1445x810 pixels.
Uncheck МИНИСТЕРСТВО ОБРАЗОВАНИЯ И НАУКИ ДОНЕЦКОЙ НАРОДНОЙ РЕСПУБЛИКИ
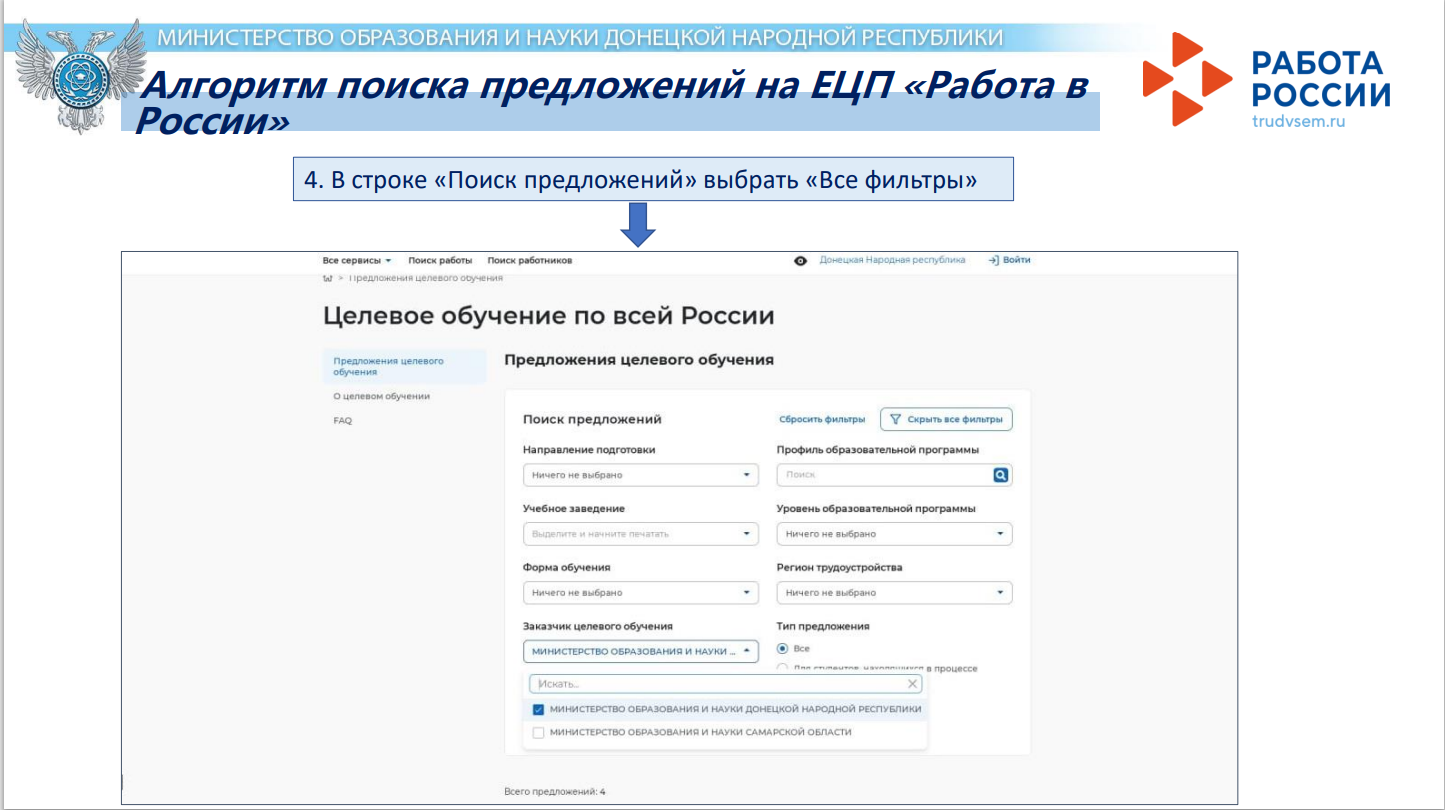pyautogui.click(x=539, y=709)
